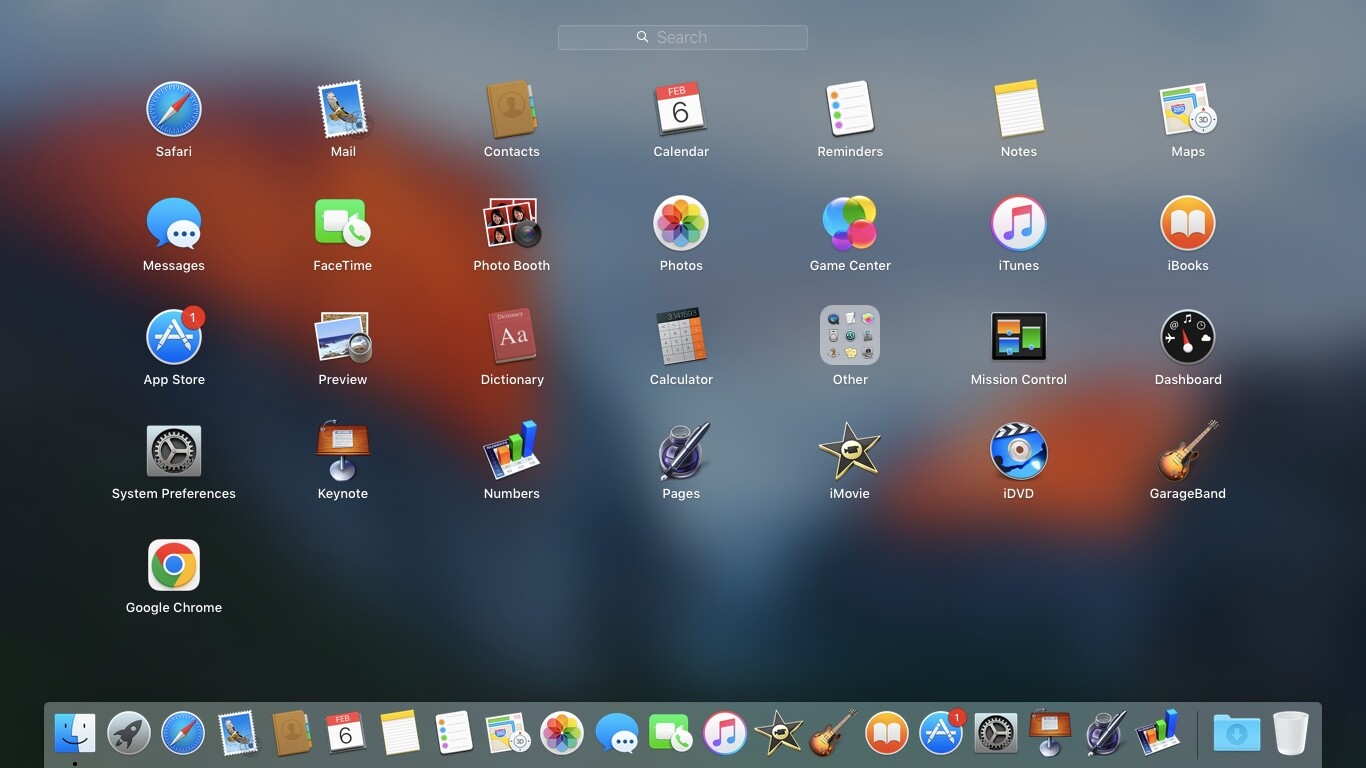Open iTunes from the Launchpad grid
Image resolution: width=1366 pixels, height=768 pixels.
click(1019, 223)
